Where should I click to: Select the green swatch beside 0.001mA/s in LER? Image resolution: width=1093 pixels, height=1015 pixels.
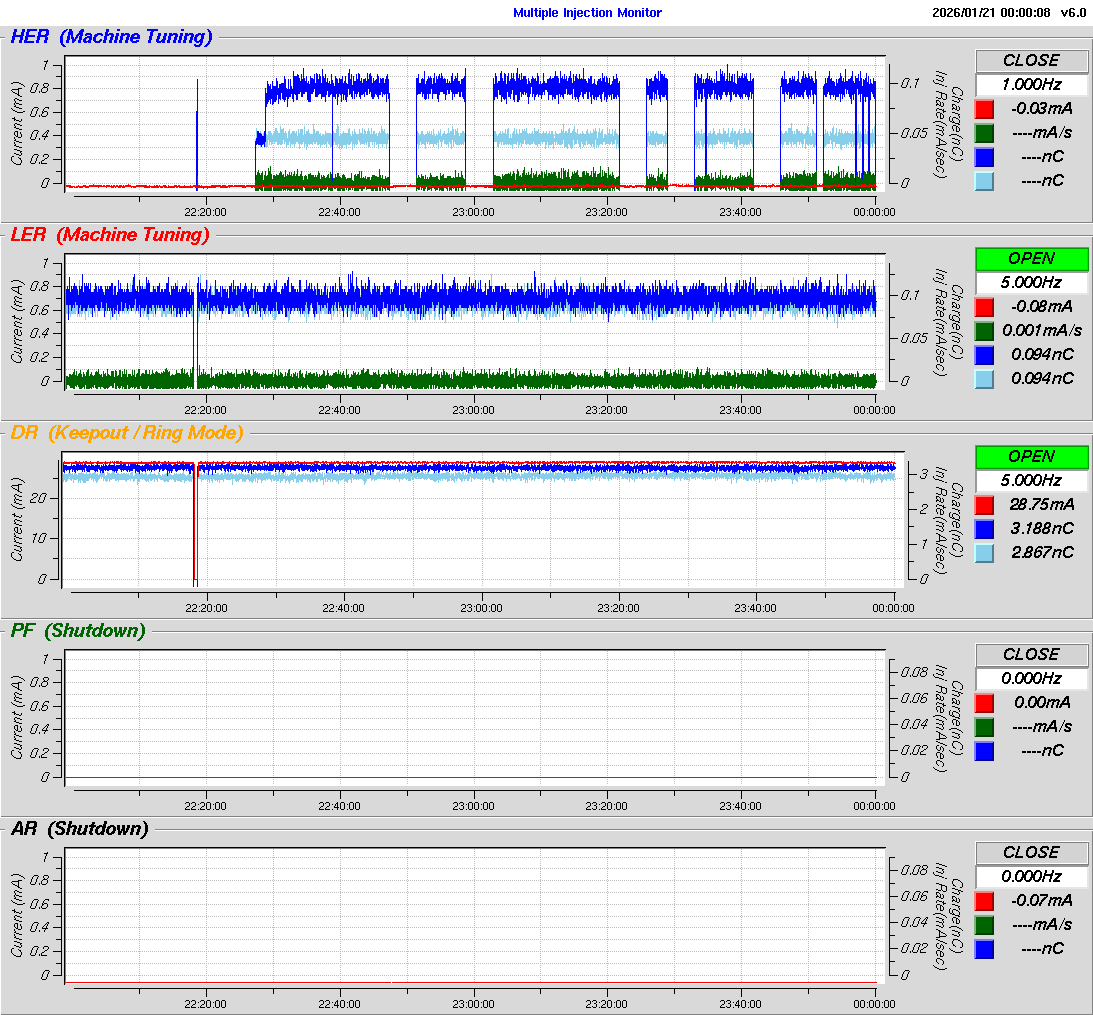tap(984, 330)
